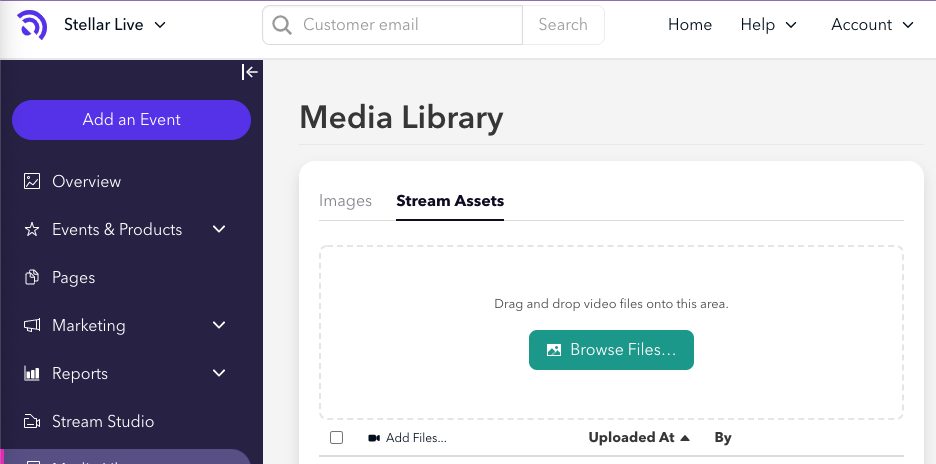Switch to the Images tab
Viewport: 936px width, 464px height.
345,201
